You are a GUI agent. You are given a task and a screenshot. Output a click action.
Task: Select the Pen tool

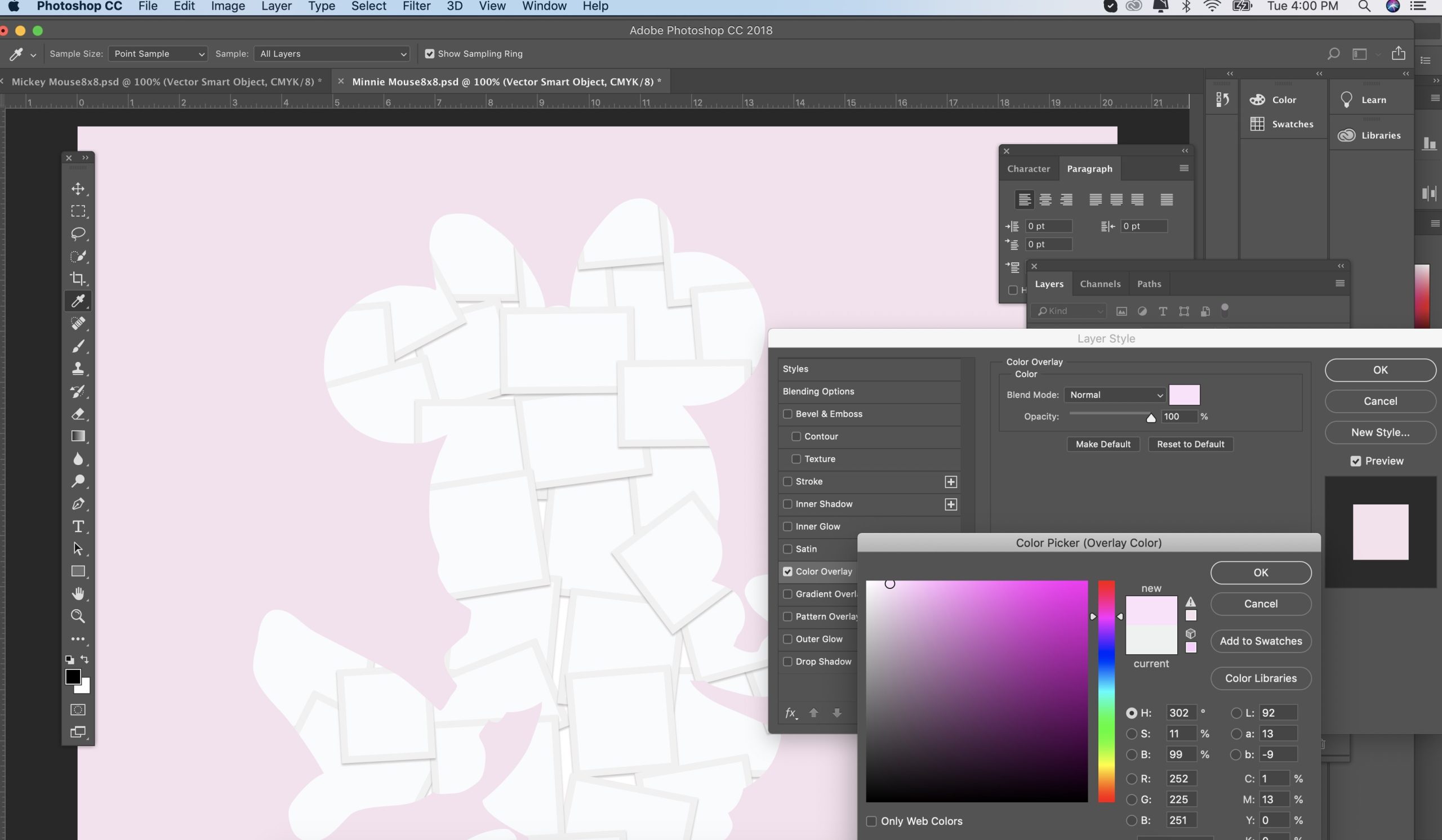tap(78, 504)
